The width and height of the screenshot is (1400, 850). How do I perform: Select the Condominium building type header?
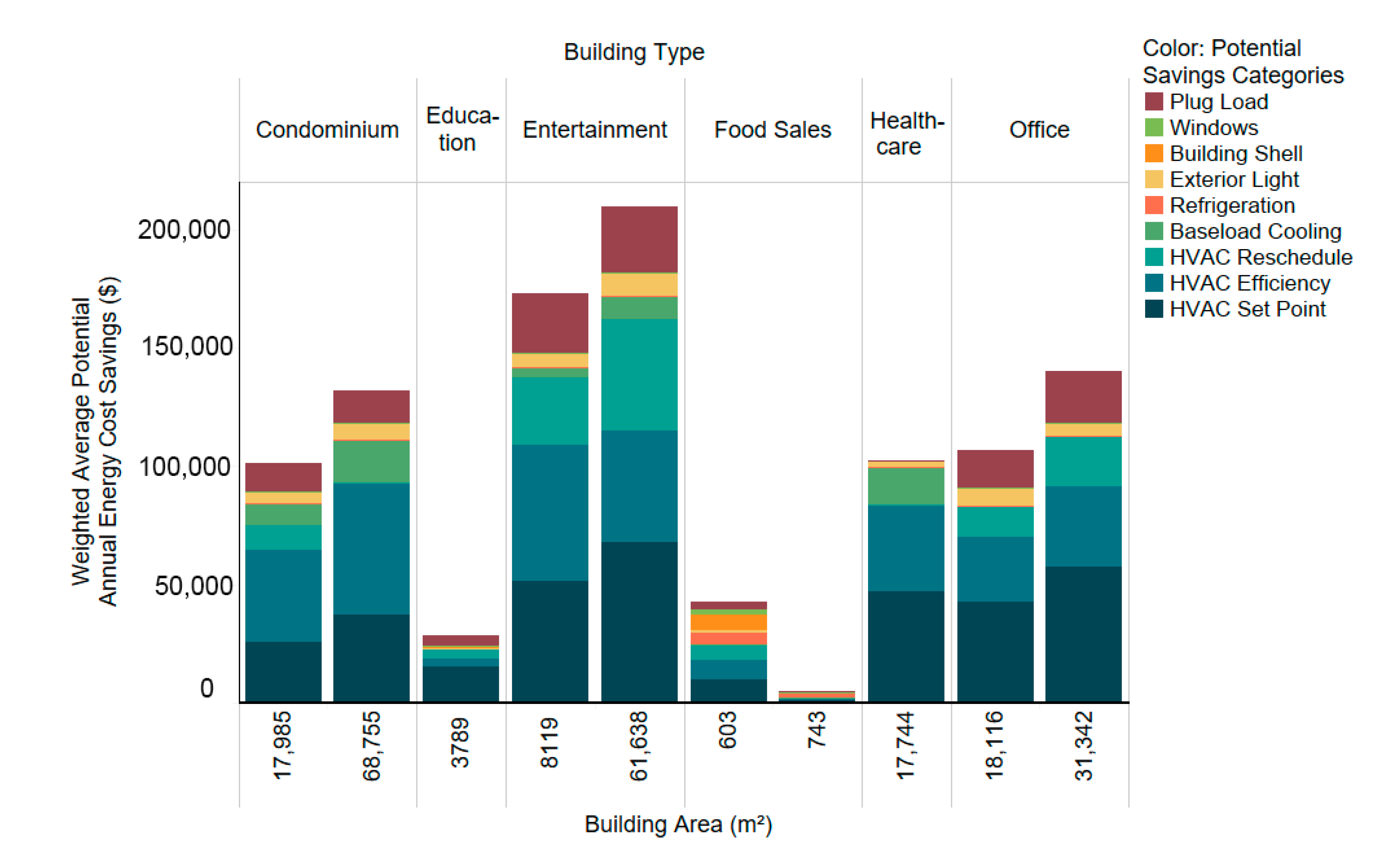coord(327,130)
